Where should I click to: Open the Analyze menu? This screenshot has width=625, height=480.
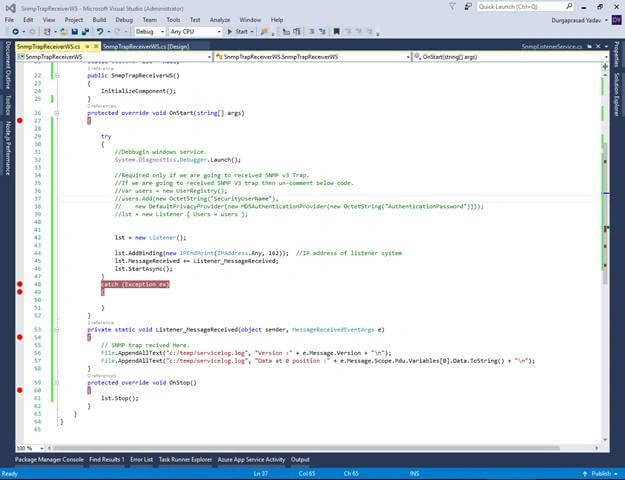point(220,20)
